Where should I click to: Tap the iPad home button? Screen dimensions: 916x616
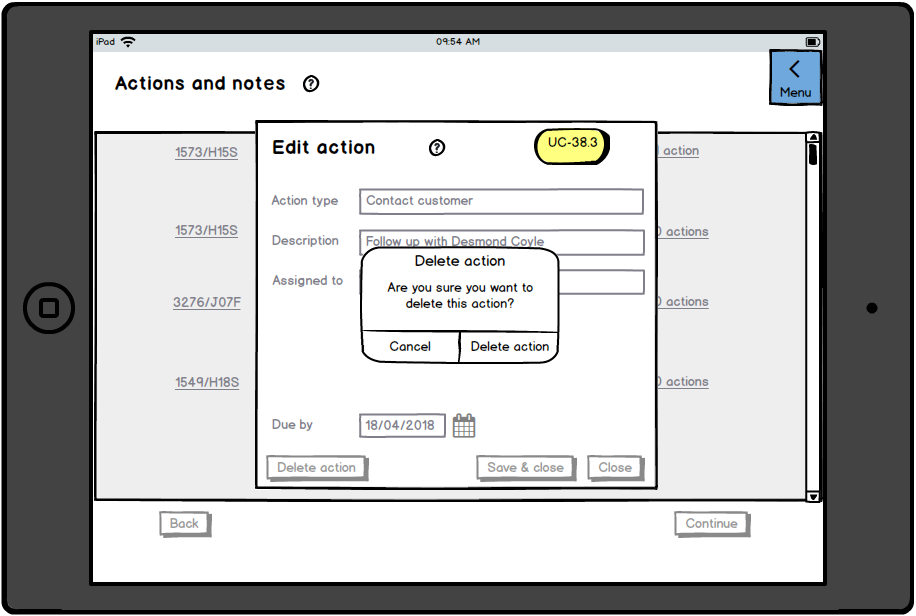tap(49, 308)
